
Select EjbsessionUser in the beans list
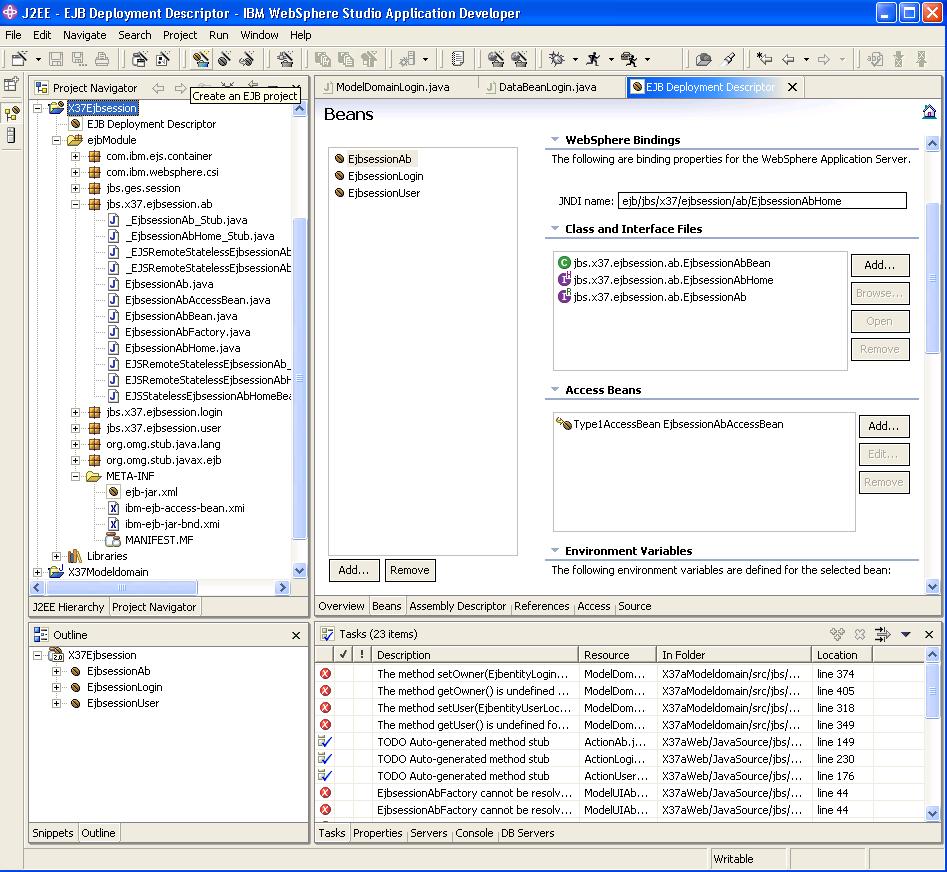(384, 193)
